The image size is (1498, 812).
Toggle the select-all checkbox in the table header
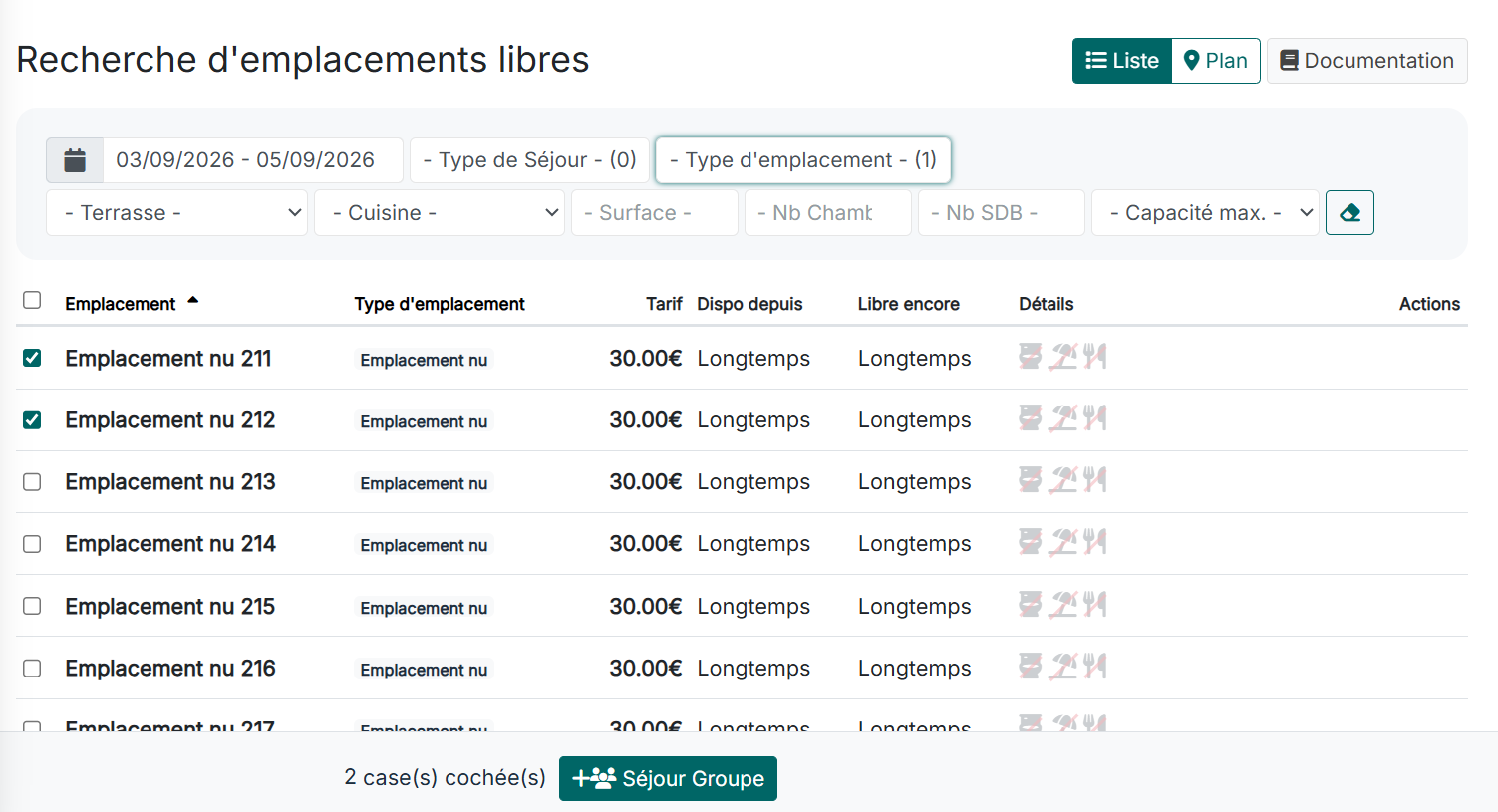32,300
